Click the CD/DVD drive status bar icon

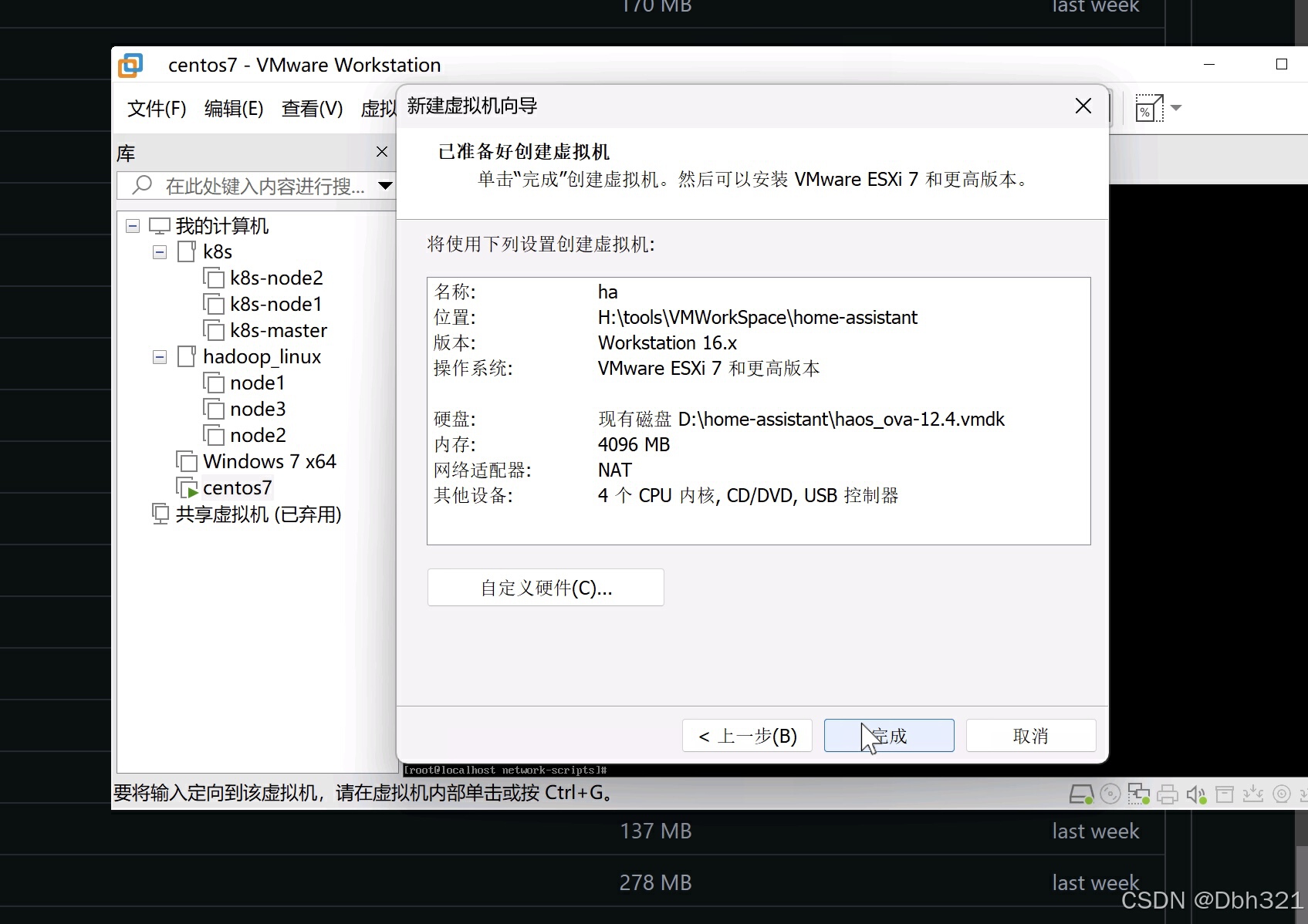[x=1110, y=794]
